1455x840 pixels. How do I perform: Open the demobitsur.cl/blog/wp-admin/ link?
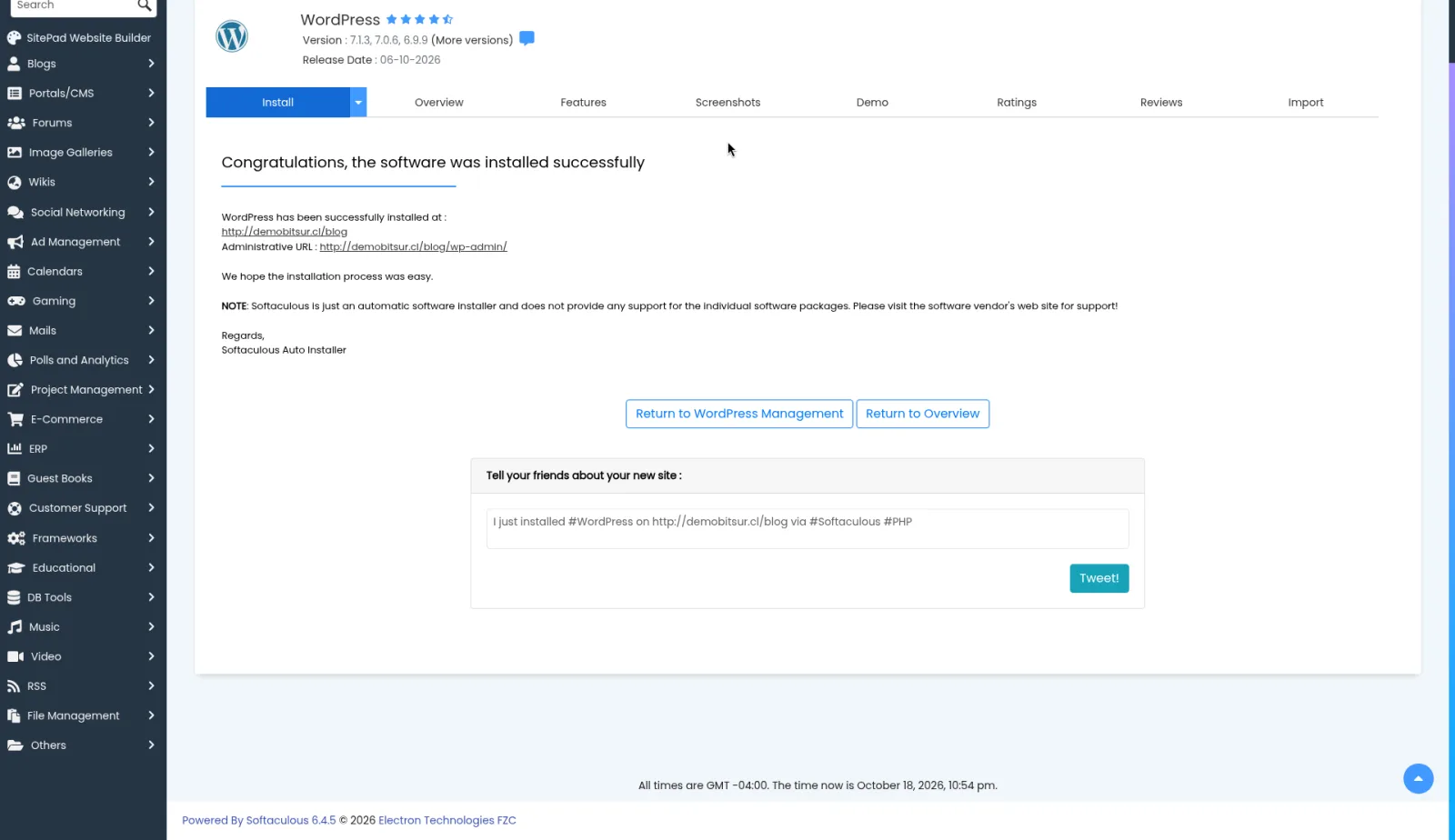point(413,246)
